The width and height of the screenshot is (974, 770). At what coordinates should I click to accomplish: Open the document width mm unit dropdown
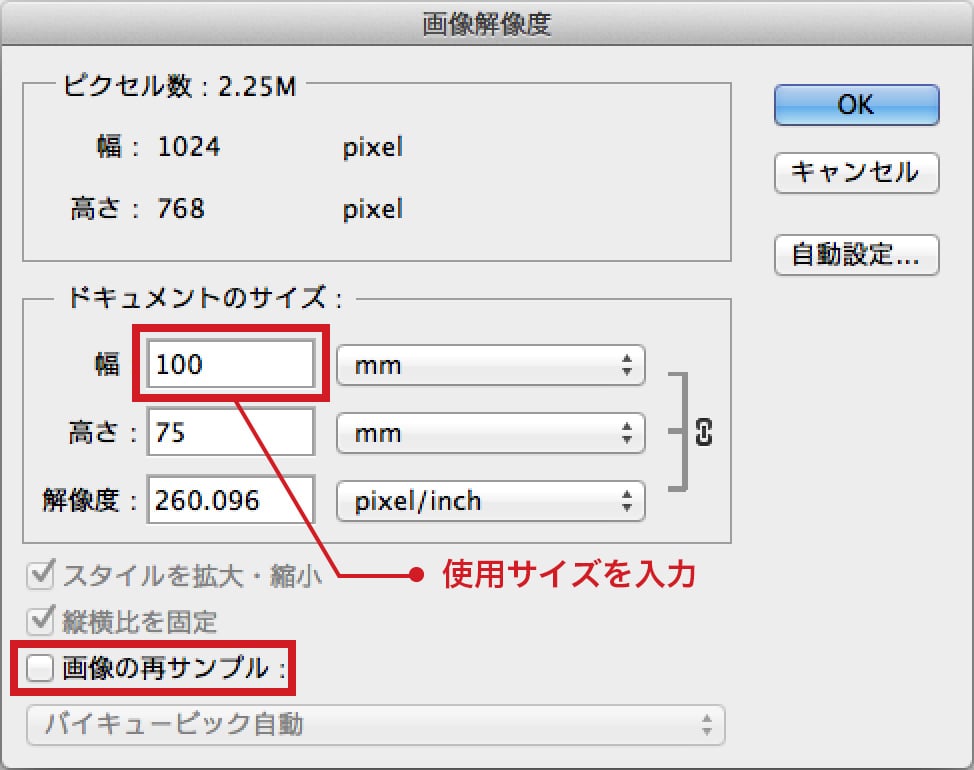pos(491,366)
